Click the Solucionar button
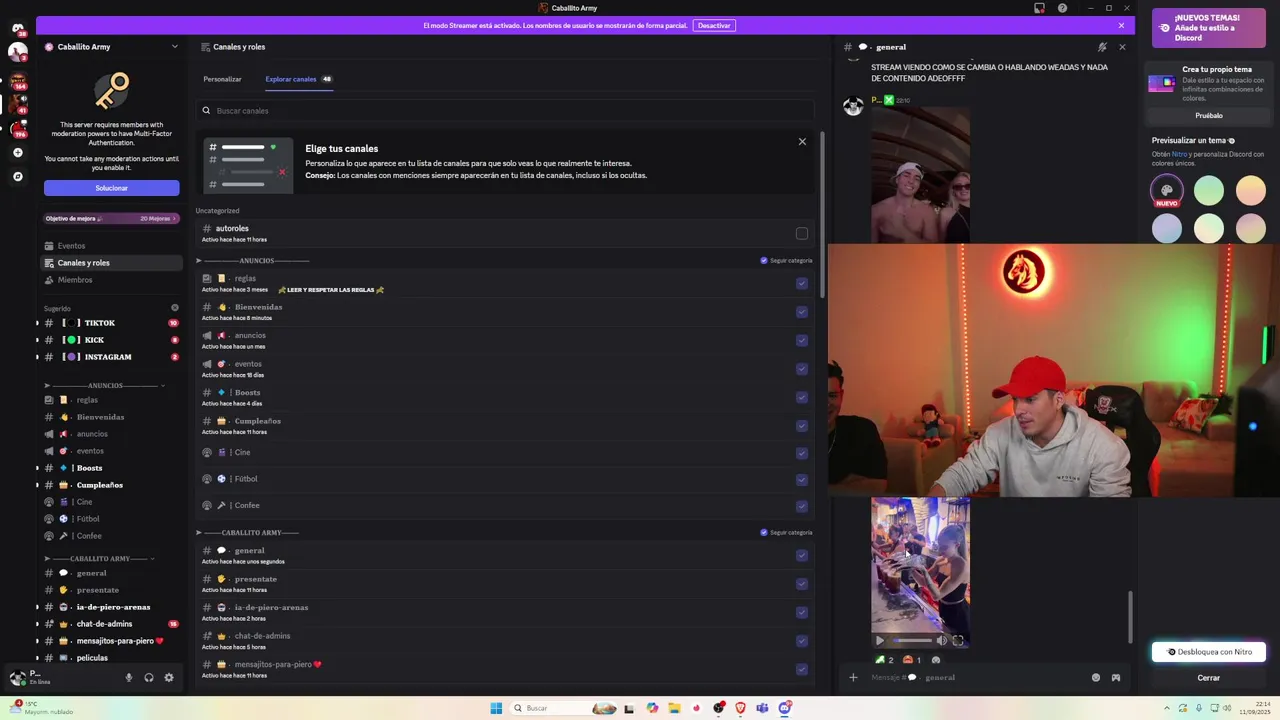The width and height of the screenshot is (1280, 720). coord(112,188)
